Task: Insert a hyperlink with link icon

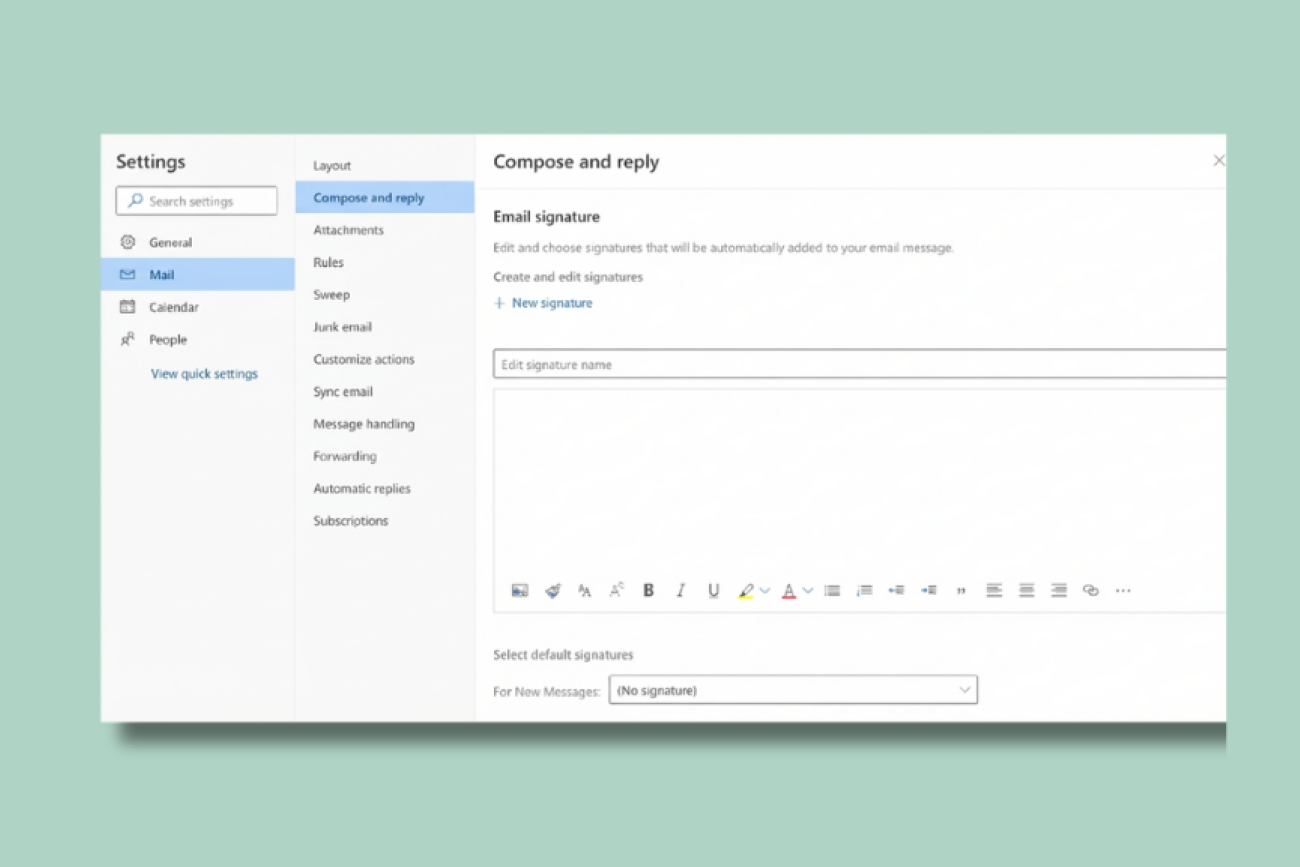Action: pos(1091,591)
